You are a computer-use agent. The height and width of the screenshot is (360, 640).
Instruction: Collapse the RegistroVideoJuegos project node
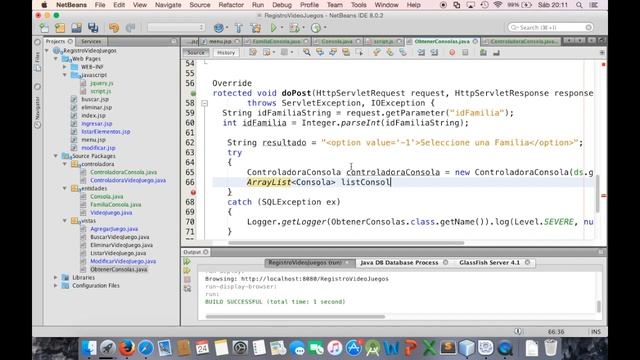coord(47,51)
